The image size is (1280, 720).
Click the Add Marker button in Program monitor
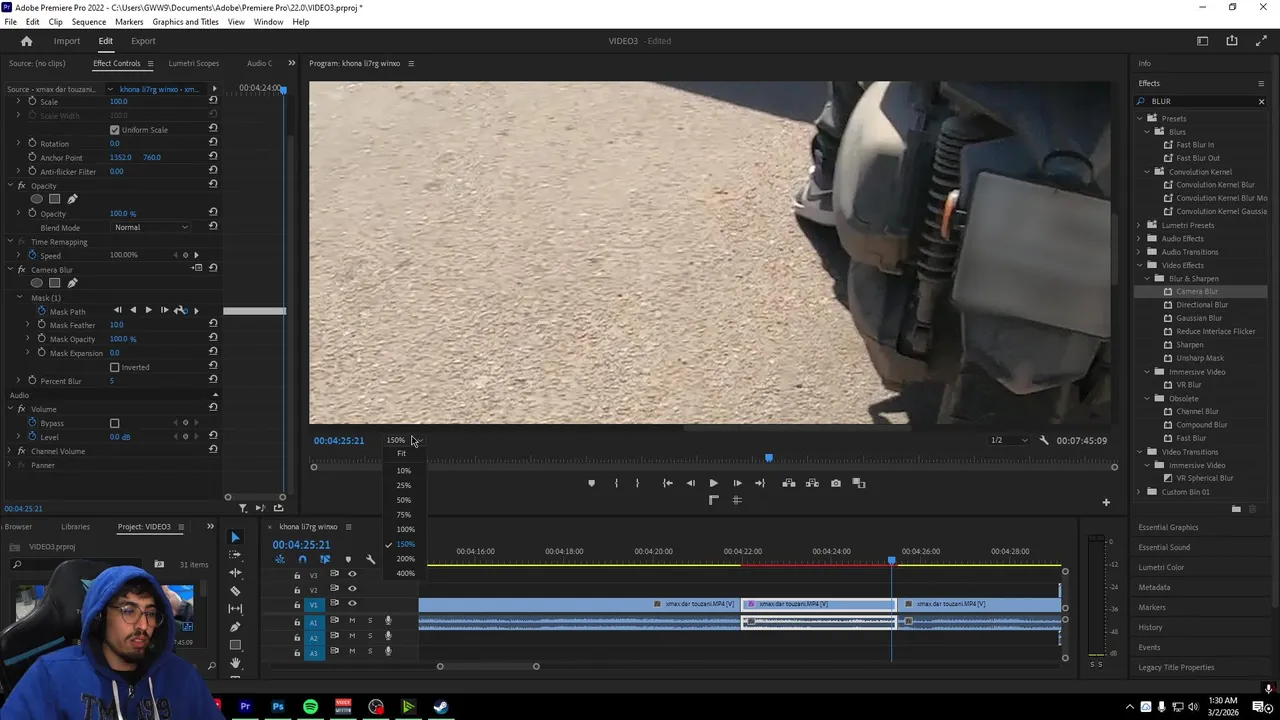coord(591,483)
